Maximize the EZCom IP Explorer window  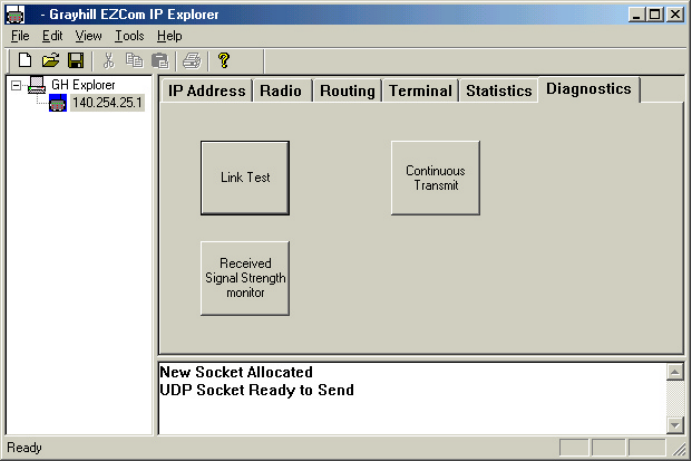[x=655, y=15]
